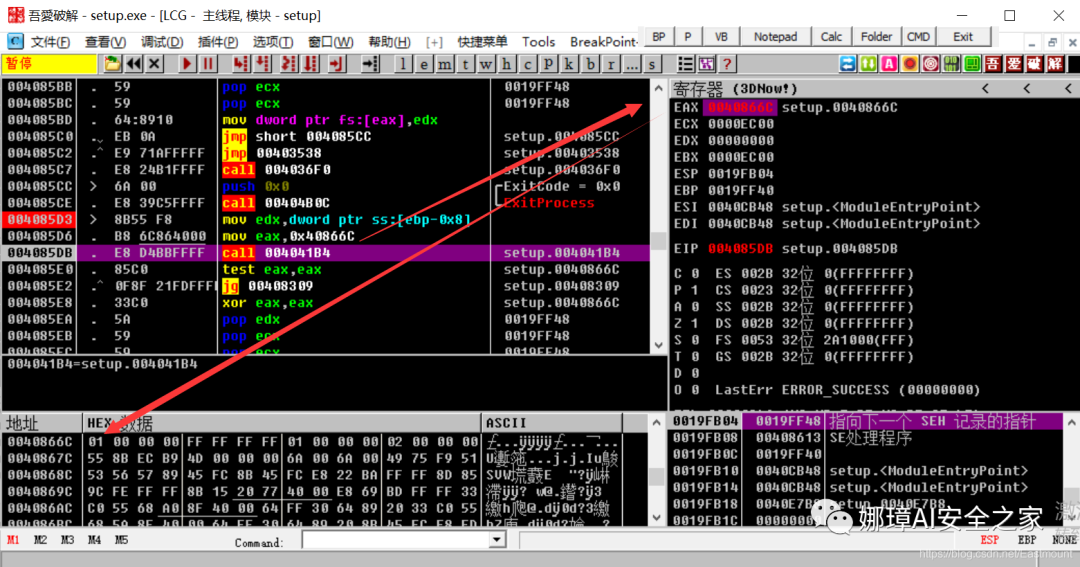Launch Notepad from the toolbar button
This screenshot has height=567, width=1080.
(775, 37)
